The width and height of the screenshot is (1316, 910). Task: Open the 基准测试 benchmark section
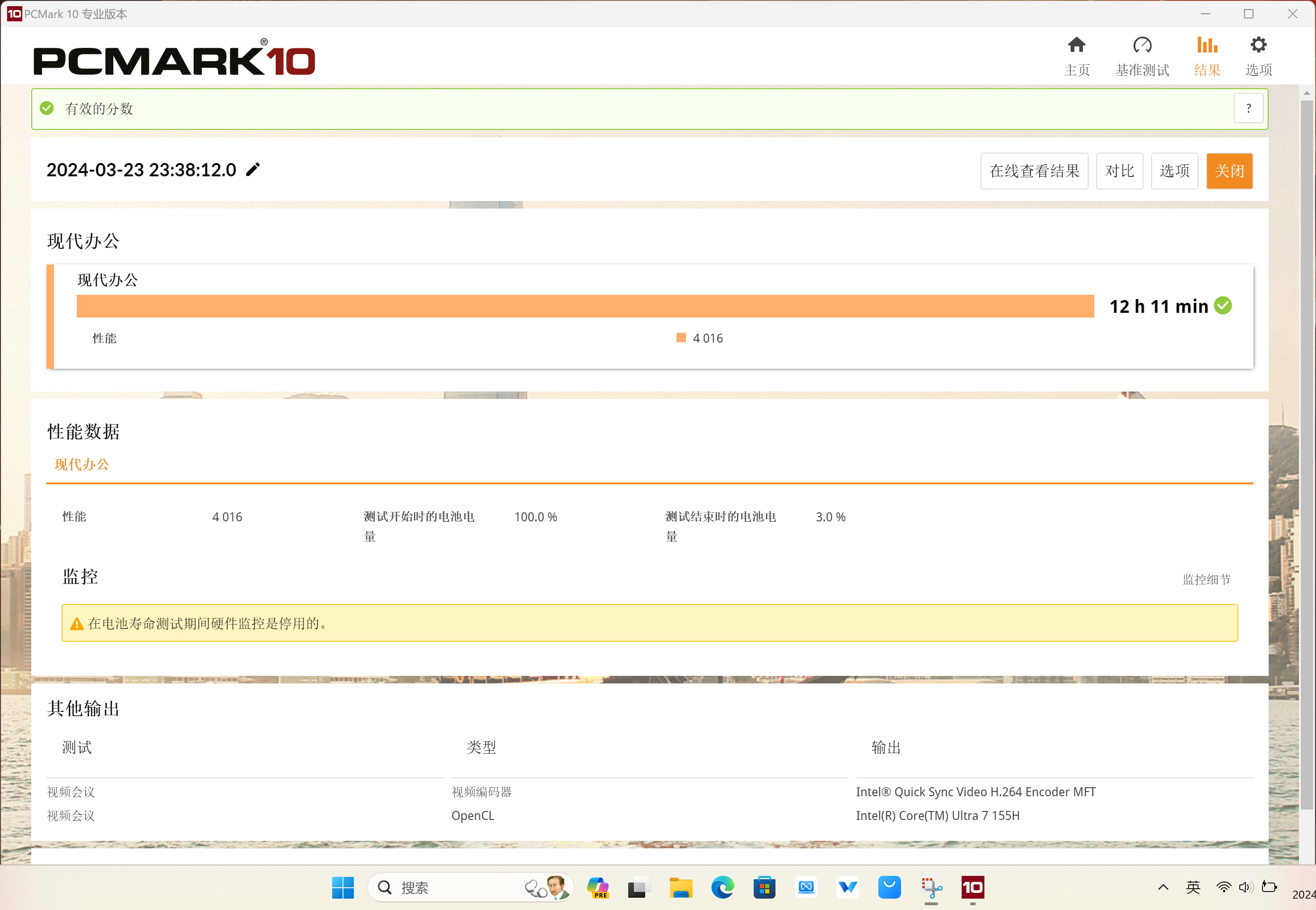tap(1142, 56)
